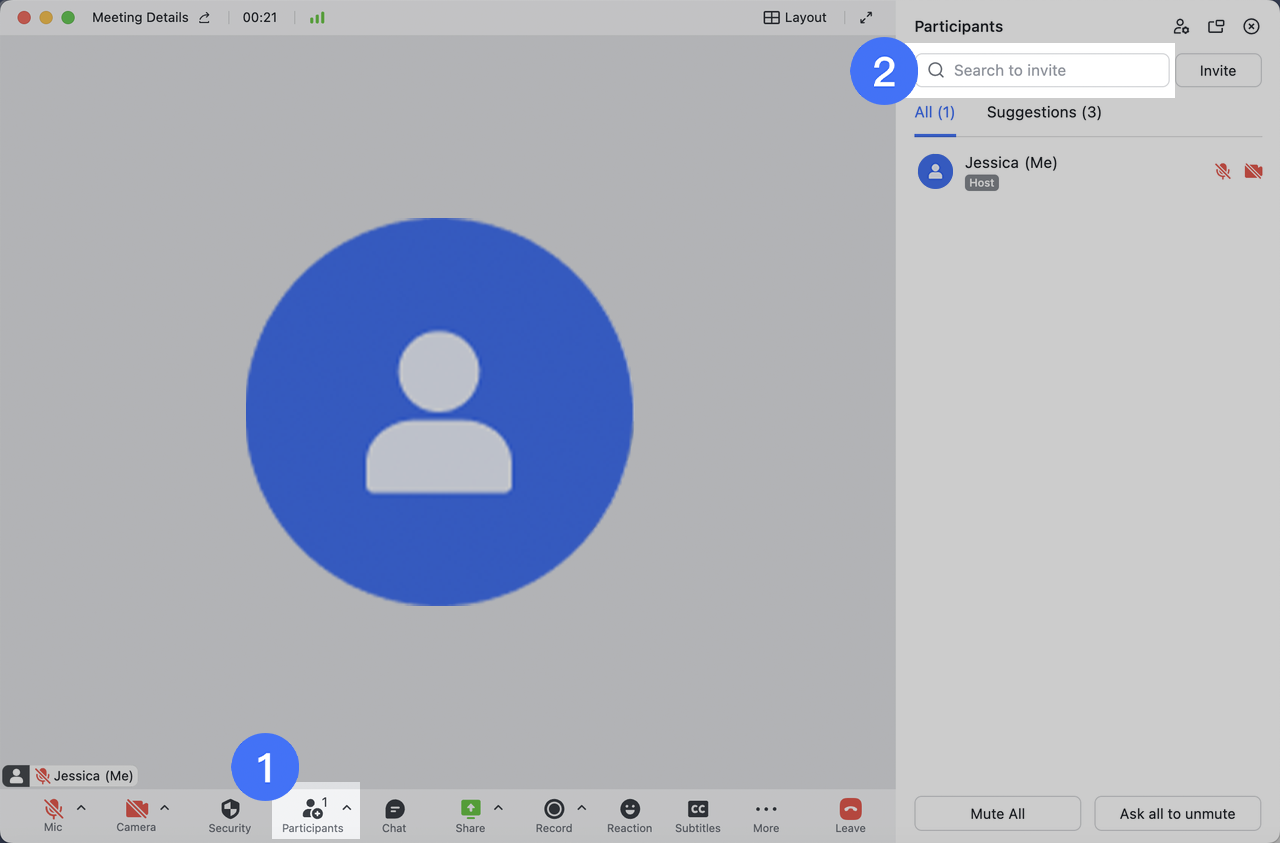Click Mute All button
Screen dimensions: 1280x843
[x=997, y=813]
